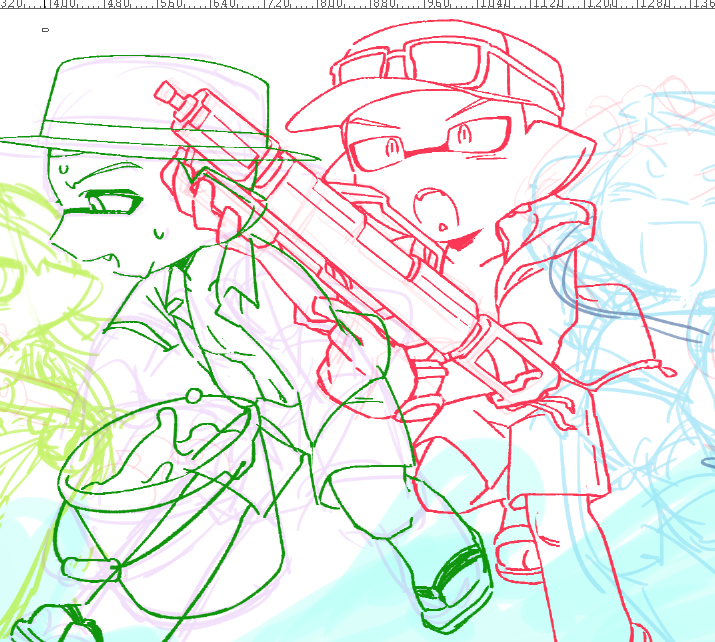Click the 800 mark on the horizontal ruler

tap(332, 4)
